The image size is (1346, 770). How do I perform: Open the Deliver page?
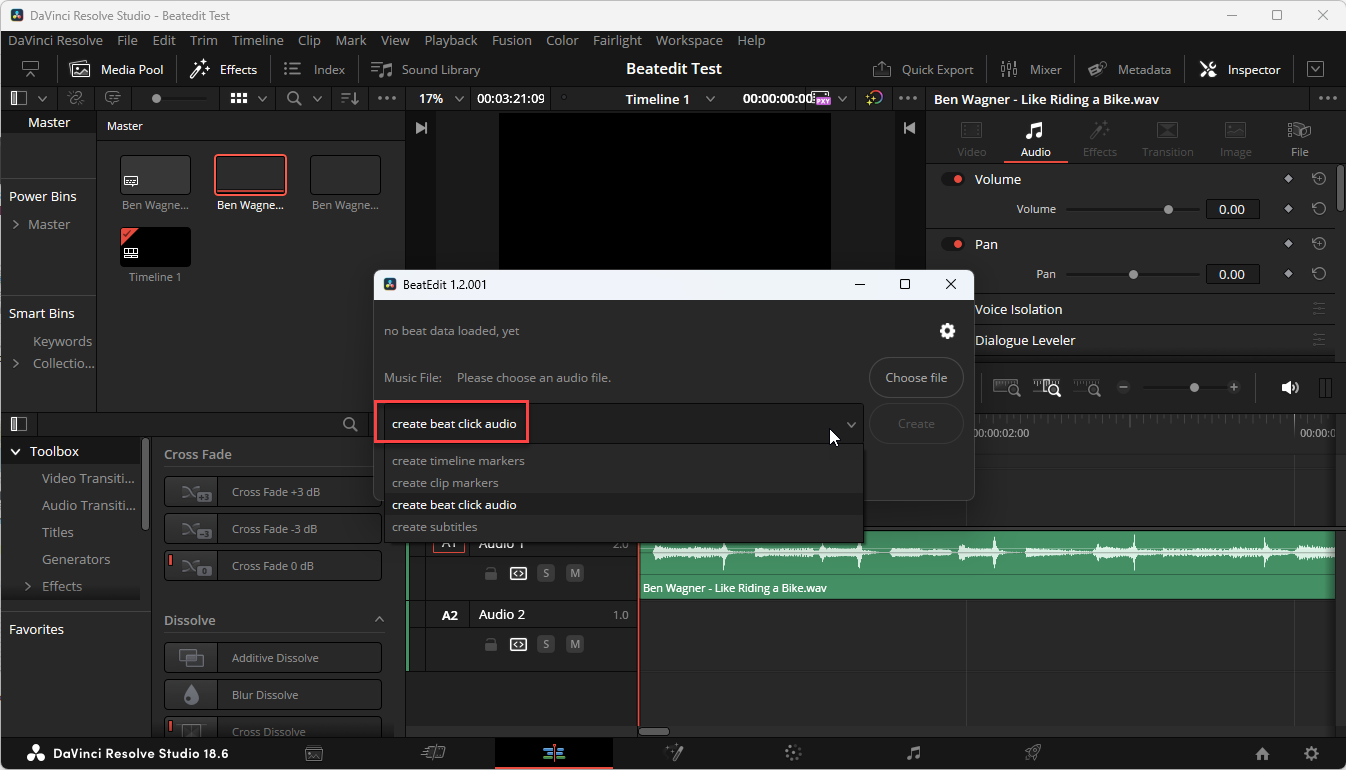pyautogui.click(x=1033, y=753)
